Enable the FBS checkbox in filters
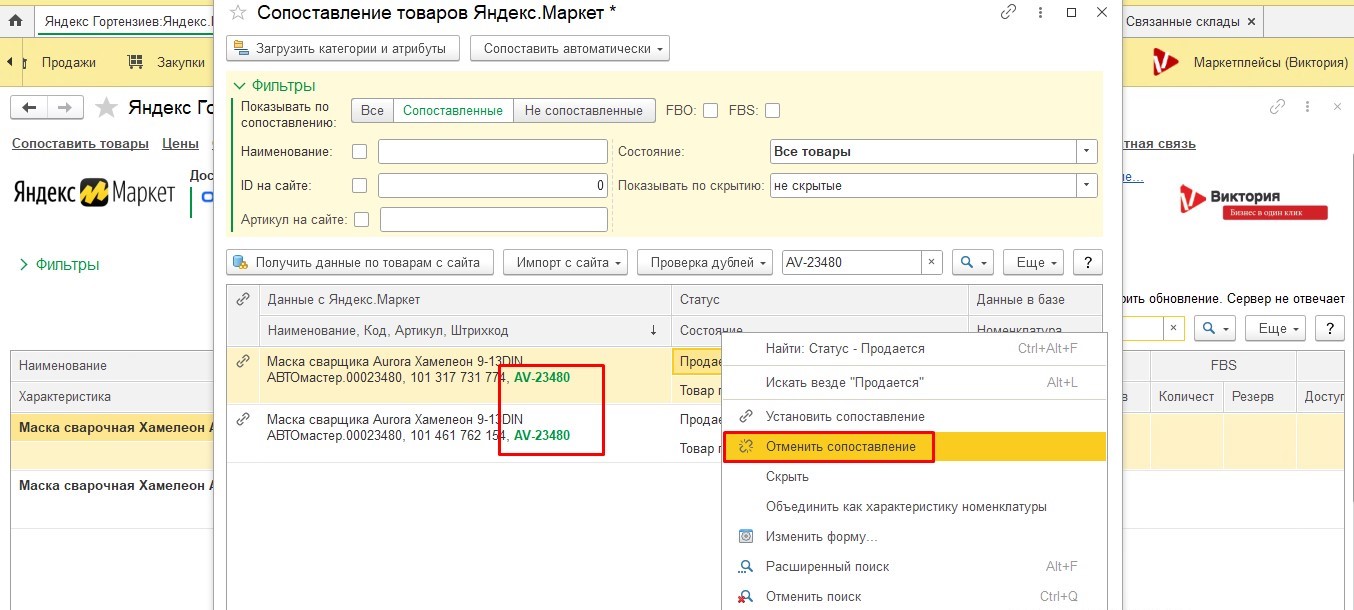1354x610 pixels. 772,111
